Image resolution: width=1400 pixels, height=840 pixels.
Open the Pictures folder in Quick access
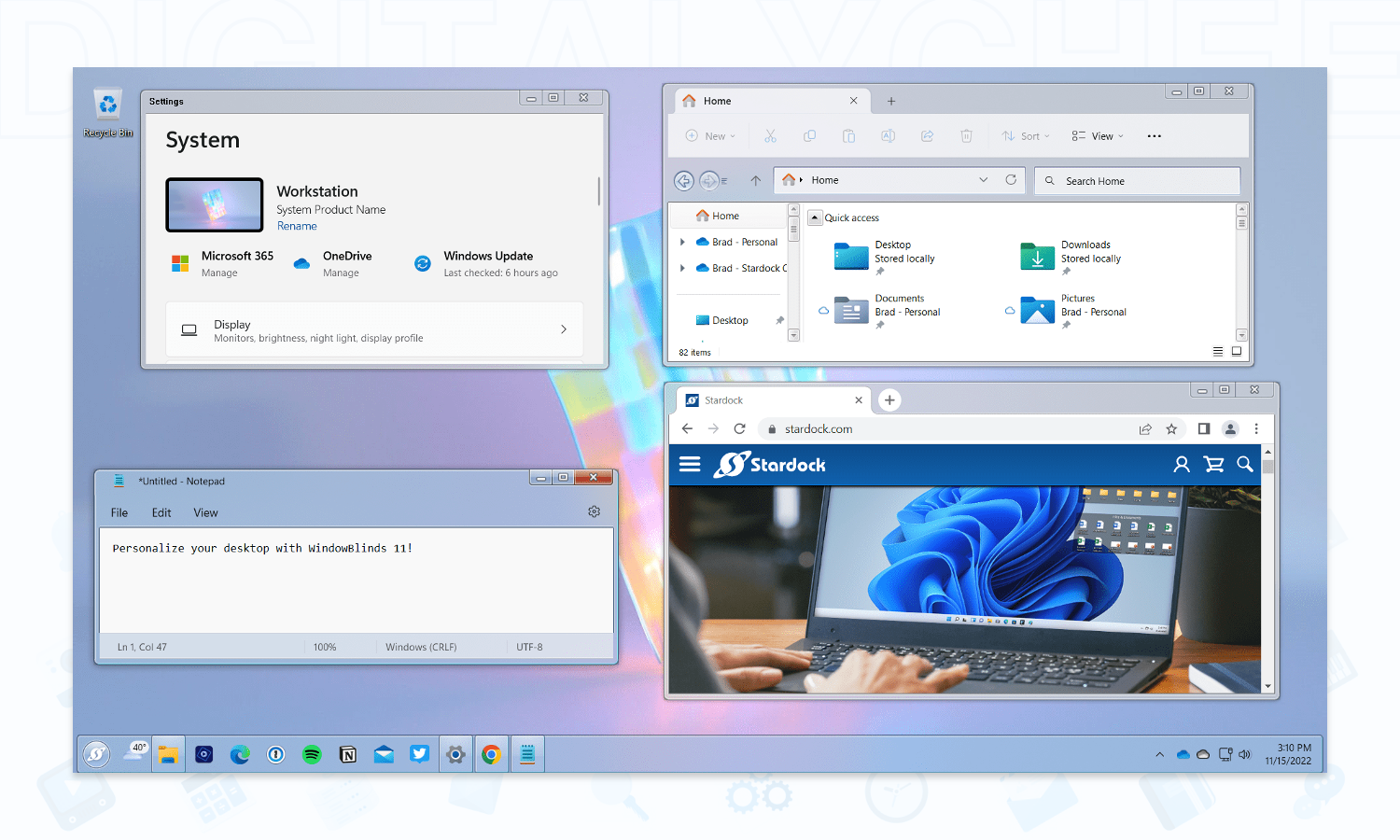coord(1073,311)
